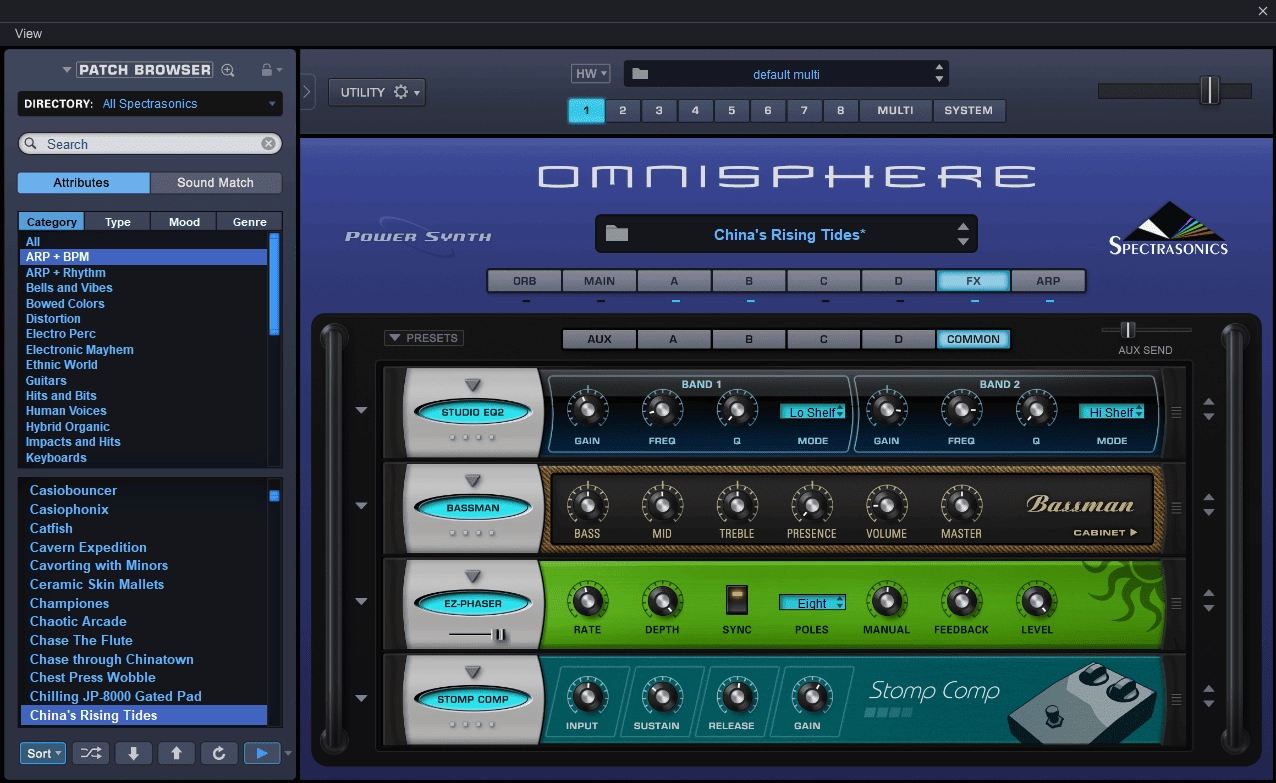Collapse the Studio EQ2 rack row arrow
This screenshot has width=1276, height=783.
click(362, 410)
